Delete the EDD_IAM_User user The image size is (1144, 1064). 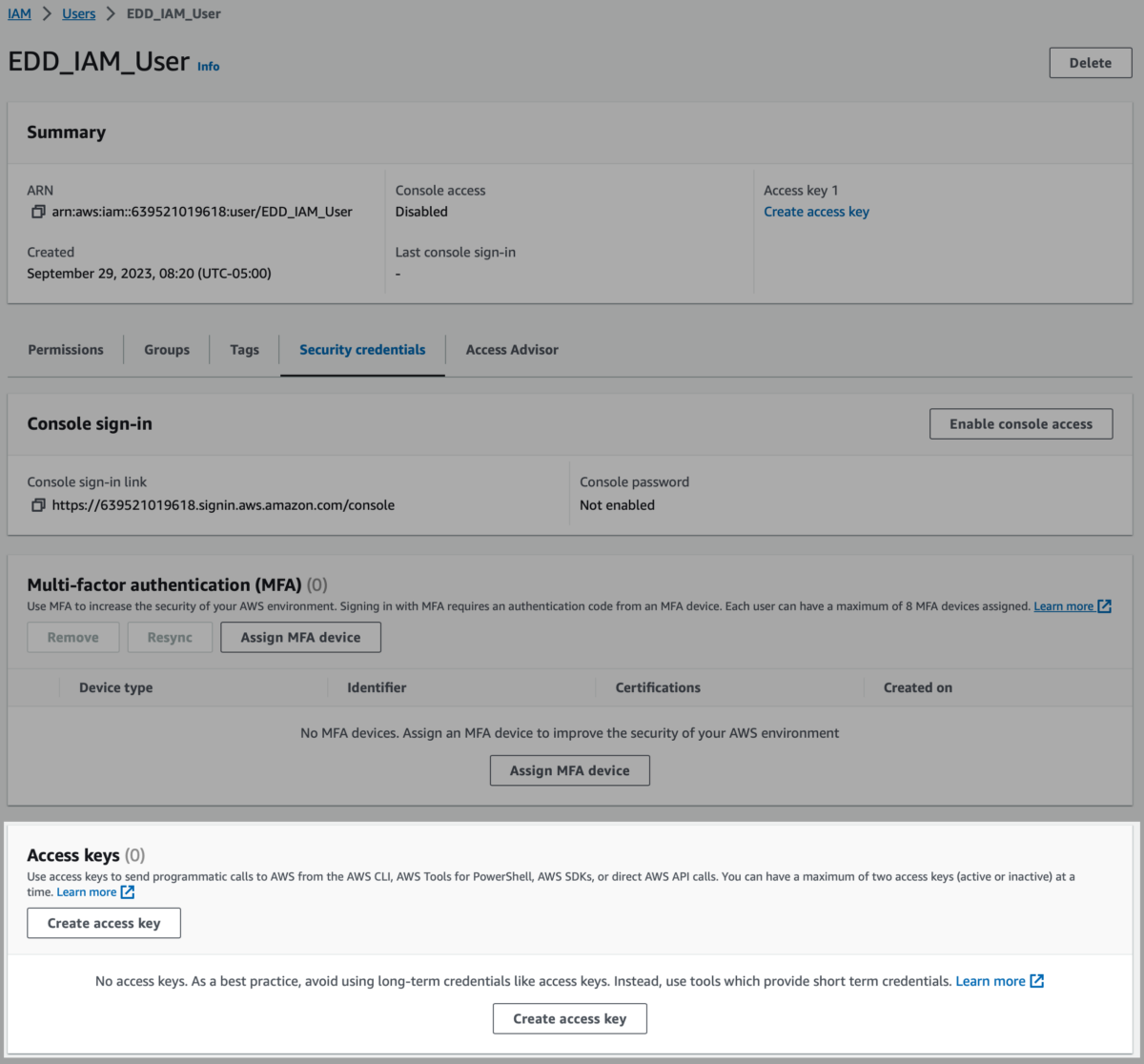coord(1090,63)
